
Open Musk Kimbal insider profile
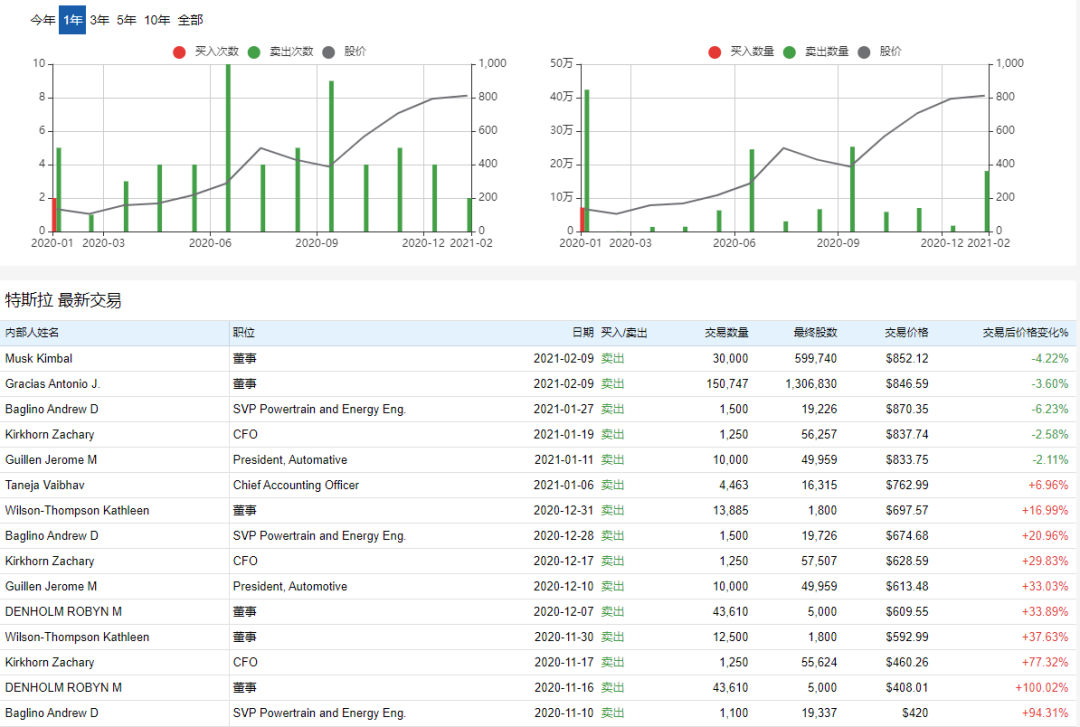tap(39, 358)
